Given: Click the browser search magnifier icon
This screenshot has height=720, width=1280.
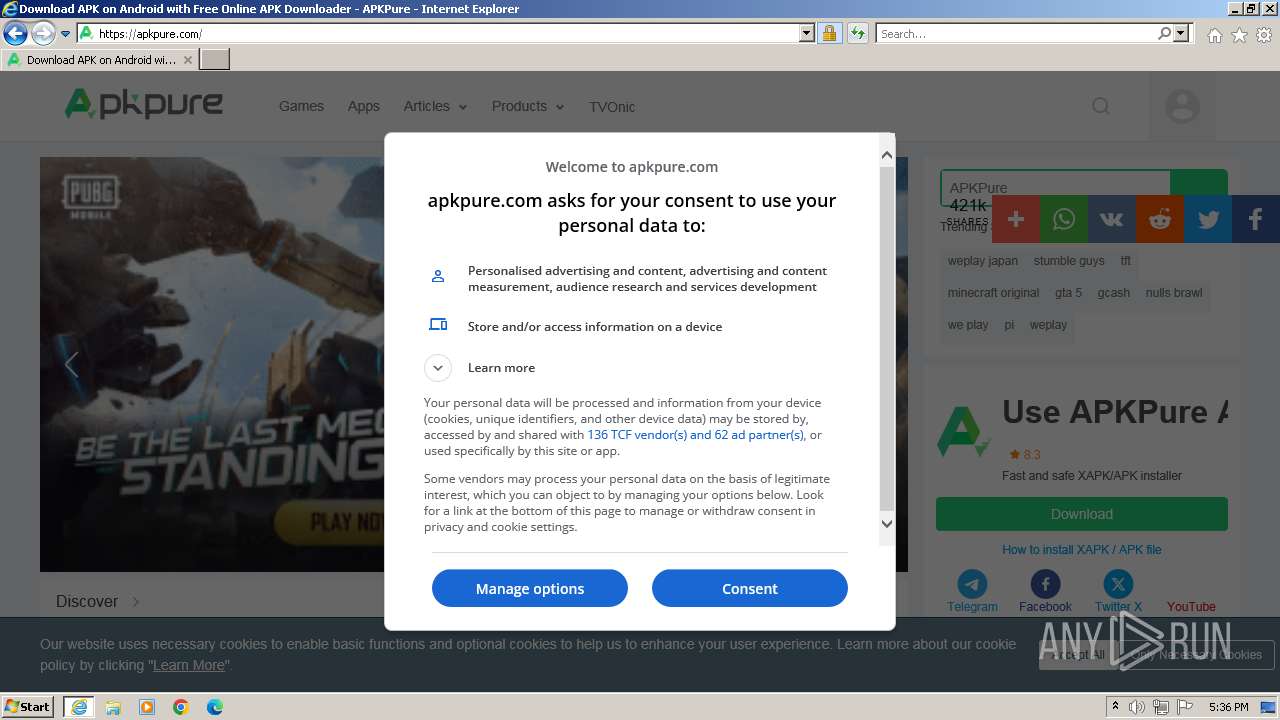Looking at the screenshot, I should pos(1164,34).
